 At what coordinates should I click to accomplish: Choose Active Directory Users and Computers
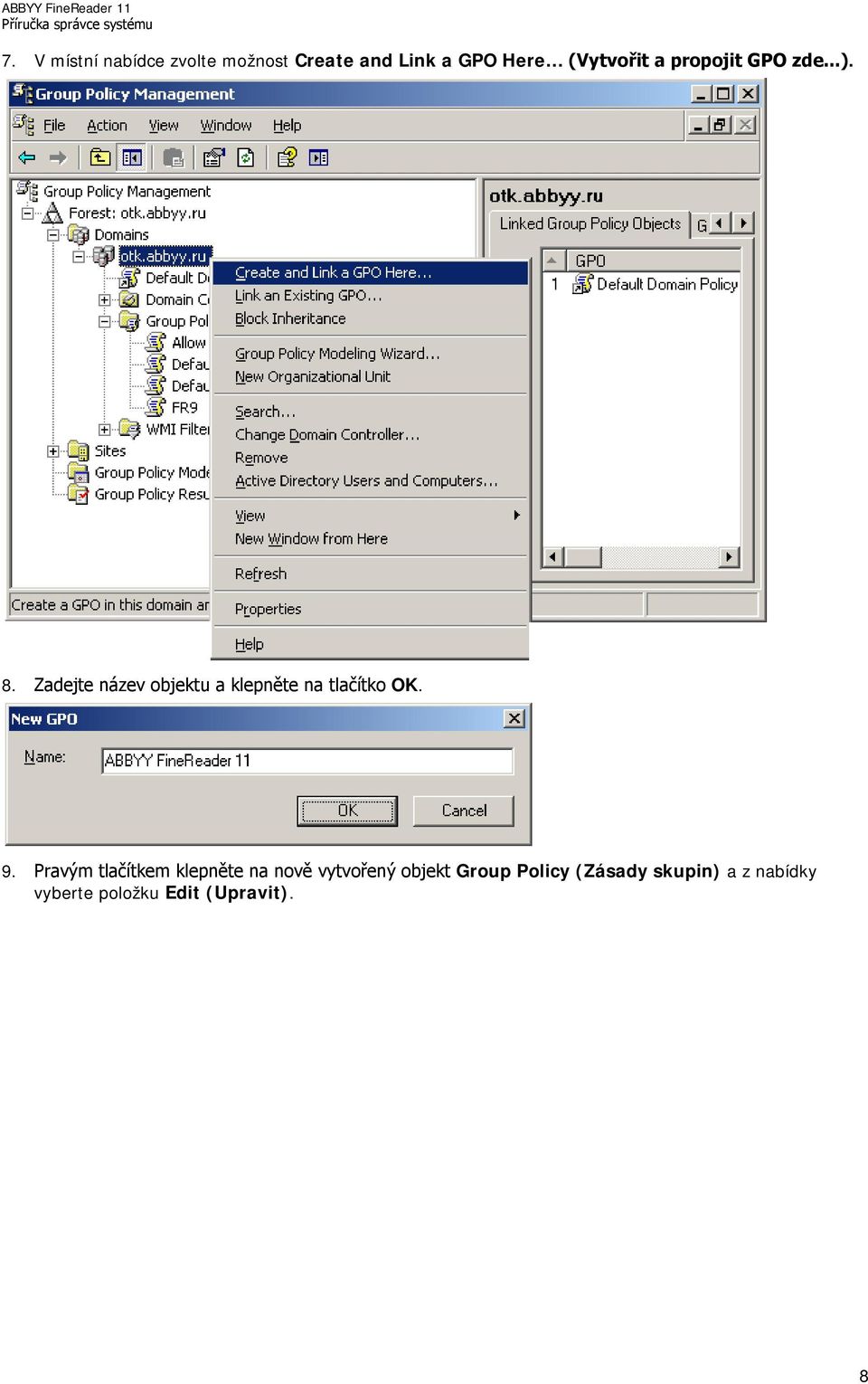point(370,481)
